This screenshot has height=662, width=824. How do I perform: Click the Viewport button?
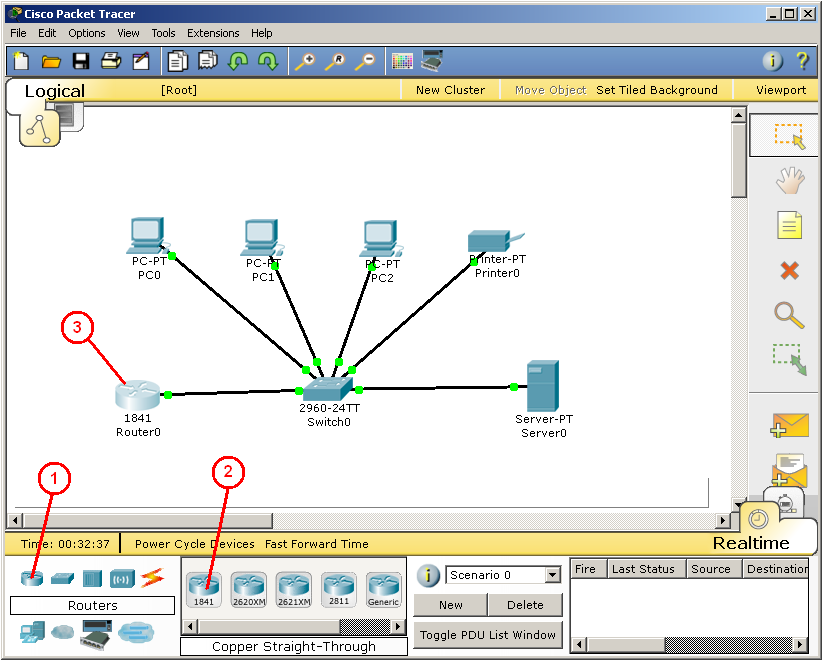click(x=780, y=90)
